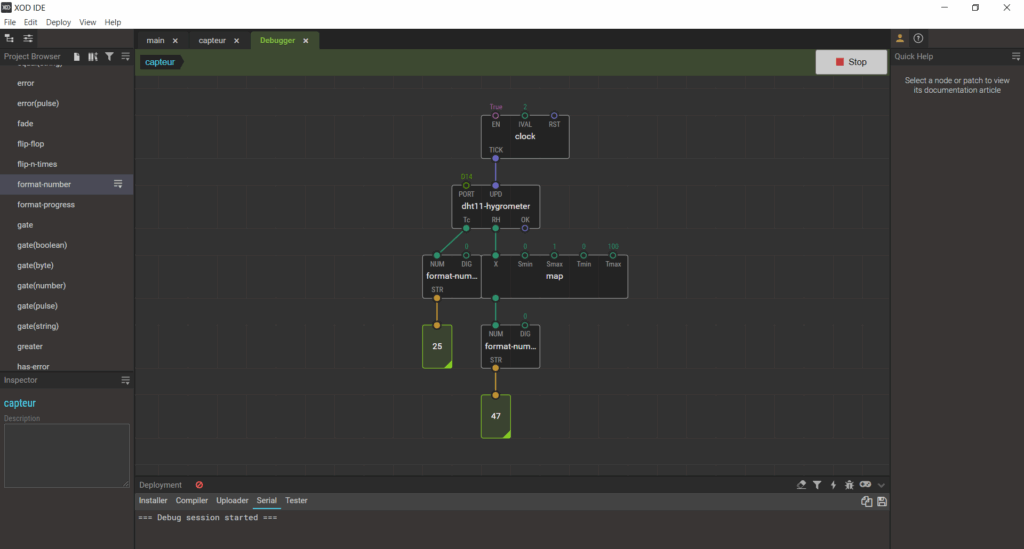1024x549 pixels.
Task: Click the Inspector sliders icon in sidebar header
Action: 28,39
